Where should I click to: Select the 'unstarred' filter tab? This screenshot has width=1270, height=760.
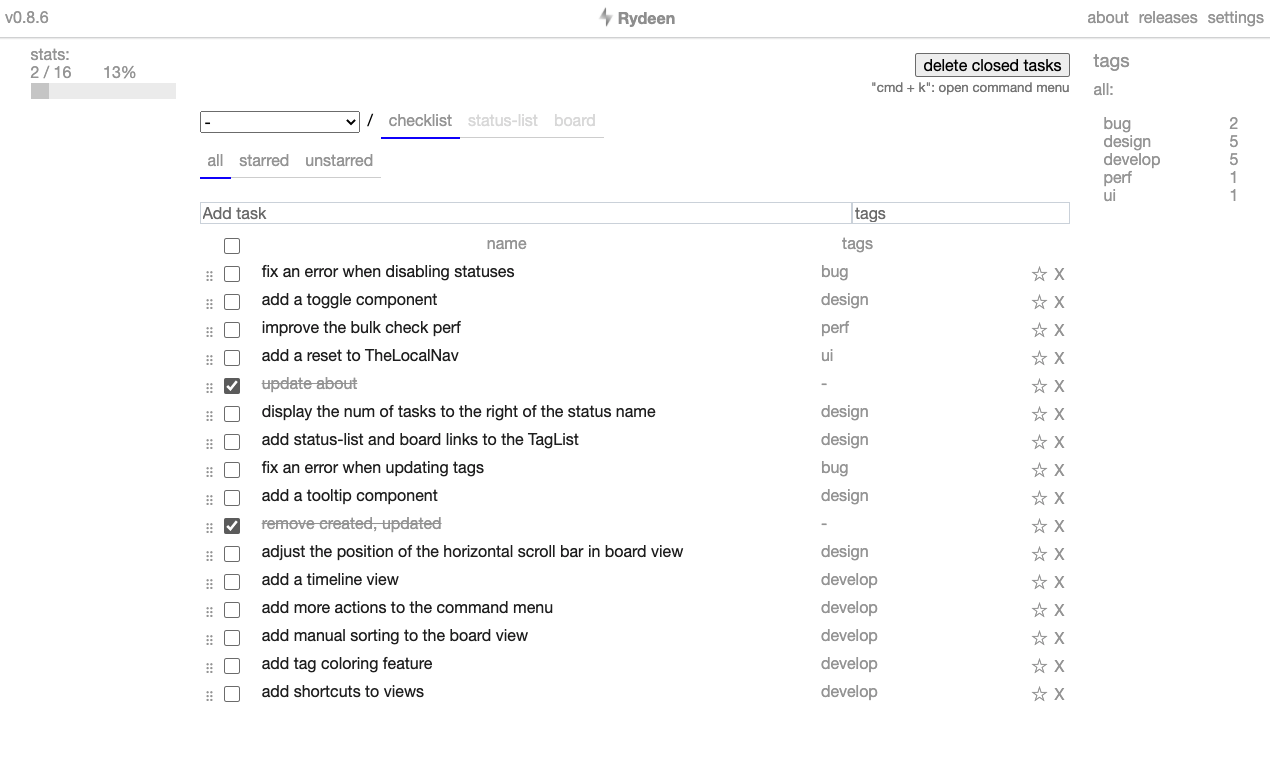point(339,161)
